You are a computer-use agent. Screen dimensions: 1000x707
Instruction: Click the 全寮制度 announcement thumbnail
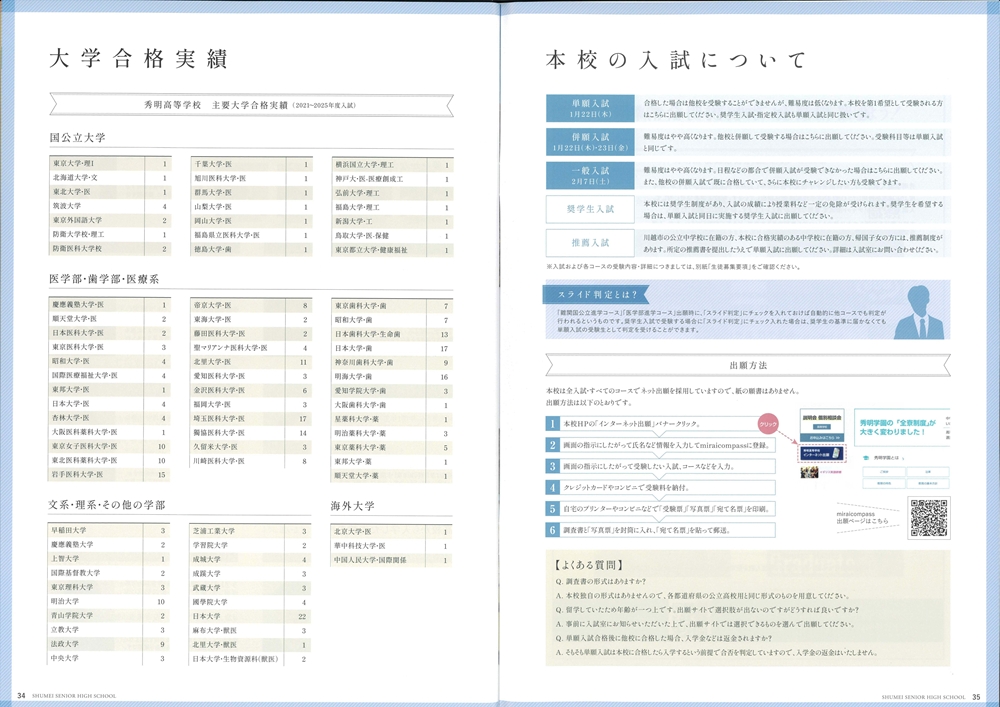click(901, 427)
